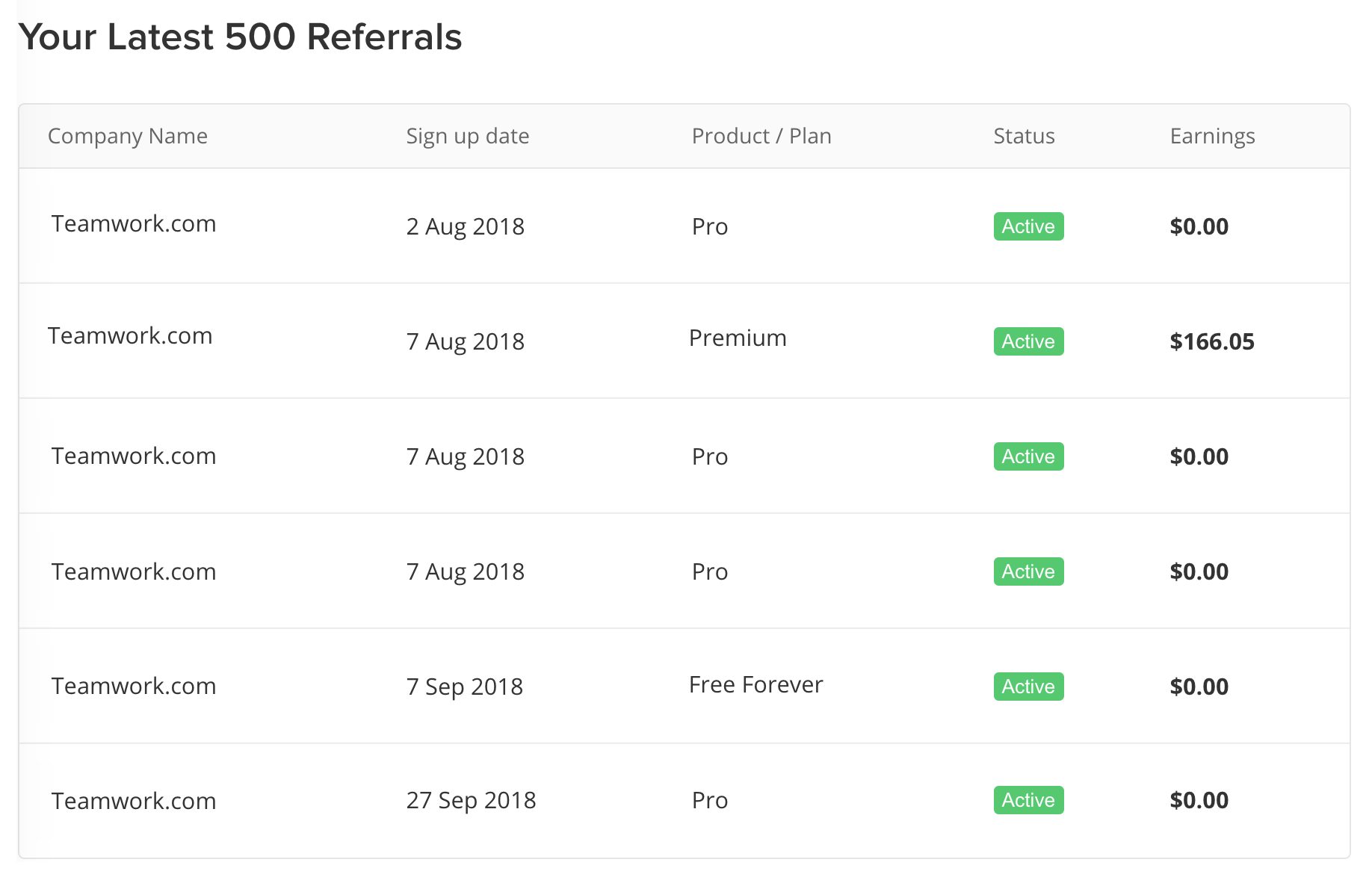Select the 27 Sep 2018 sign up date
This screenshot has width=1372, height=880.
471,800
